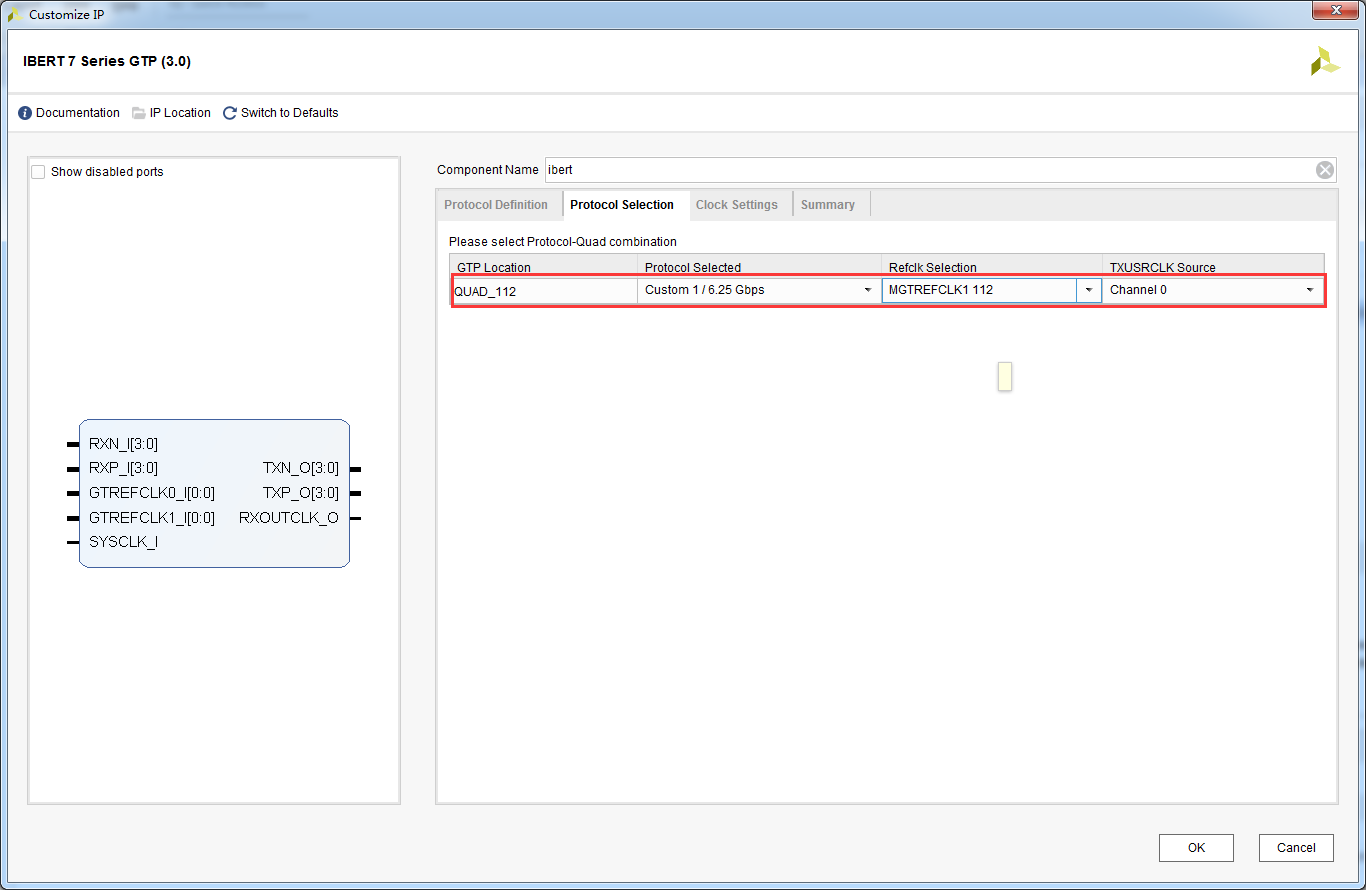Image resolution: width=1366 pixels, height=890 pixels.
Task: Enable the Show disabled ports checkbox
Action: pyautogui.click(x=38, y=172)
